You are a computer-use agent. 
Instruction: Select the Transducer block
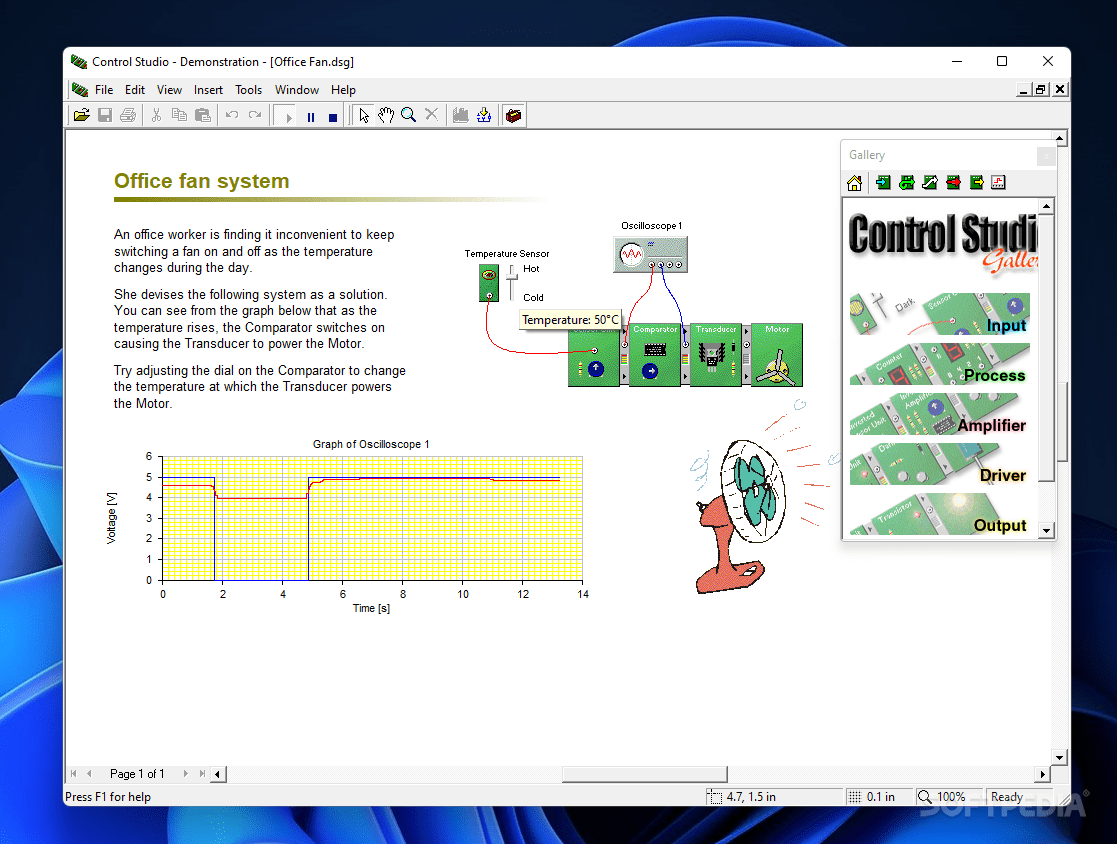(716, 355)
